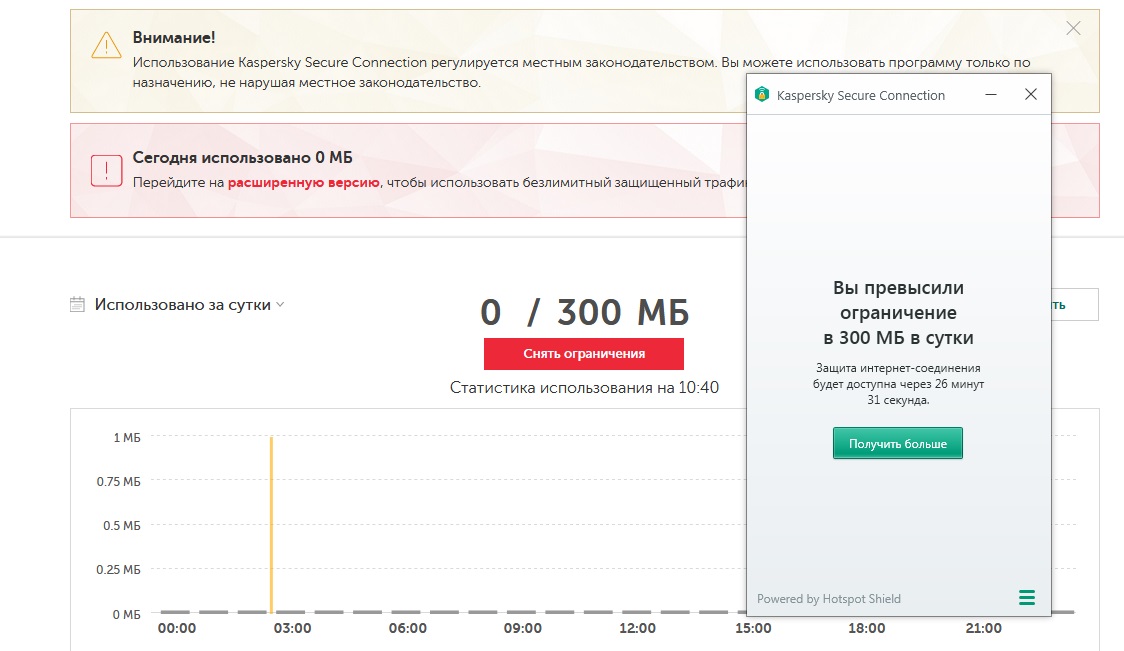Click the Статистика использования на 10:40 caption
The image size is (1124, 651).
coord(584,388)
